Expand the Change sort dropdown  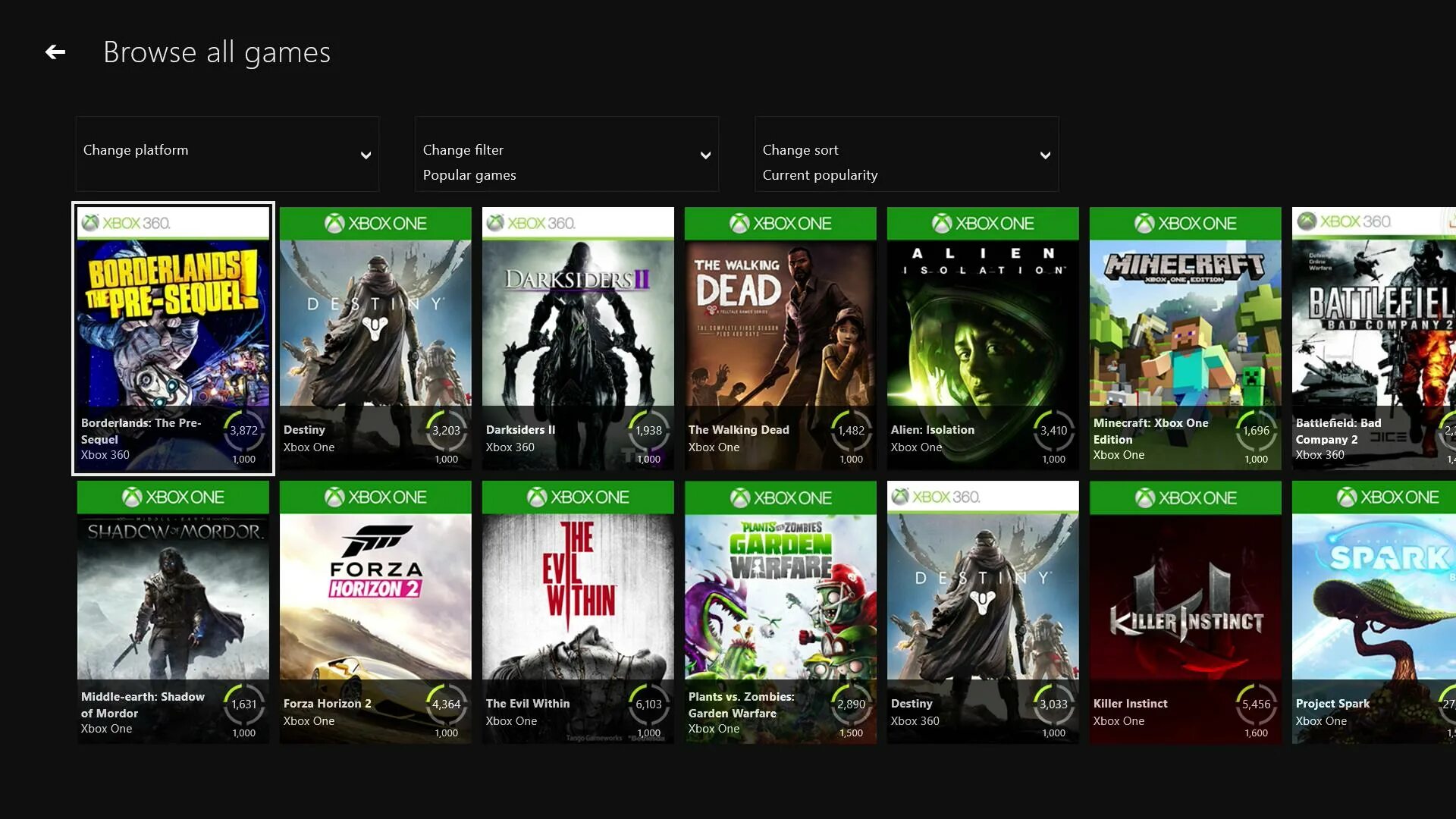click(905, 153)
